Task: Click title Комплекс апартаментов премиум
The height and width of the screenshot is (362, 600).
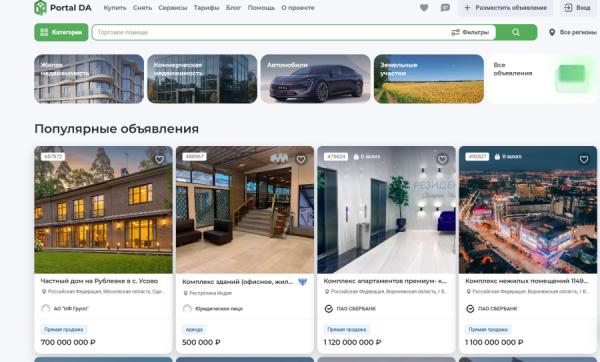Action: pyautogui.click(x=385, y=281)
